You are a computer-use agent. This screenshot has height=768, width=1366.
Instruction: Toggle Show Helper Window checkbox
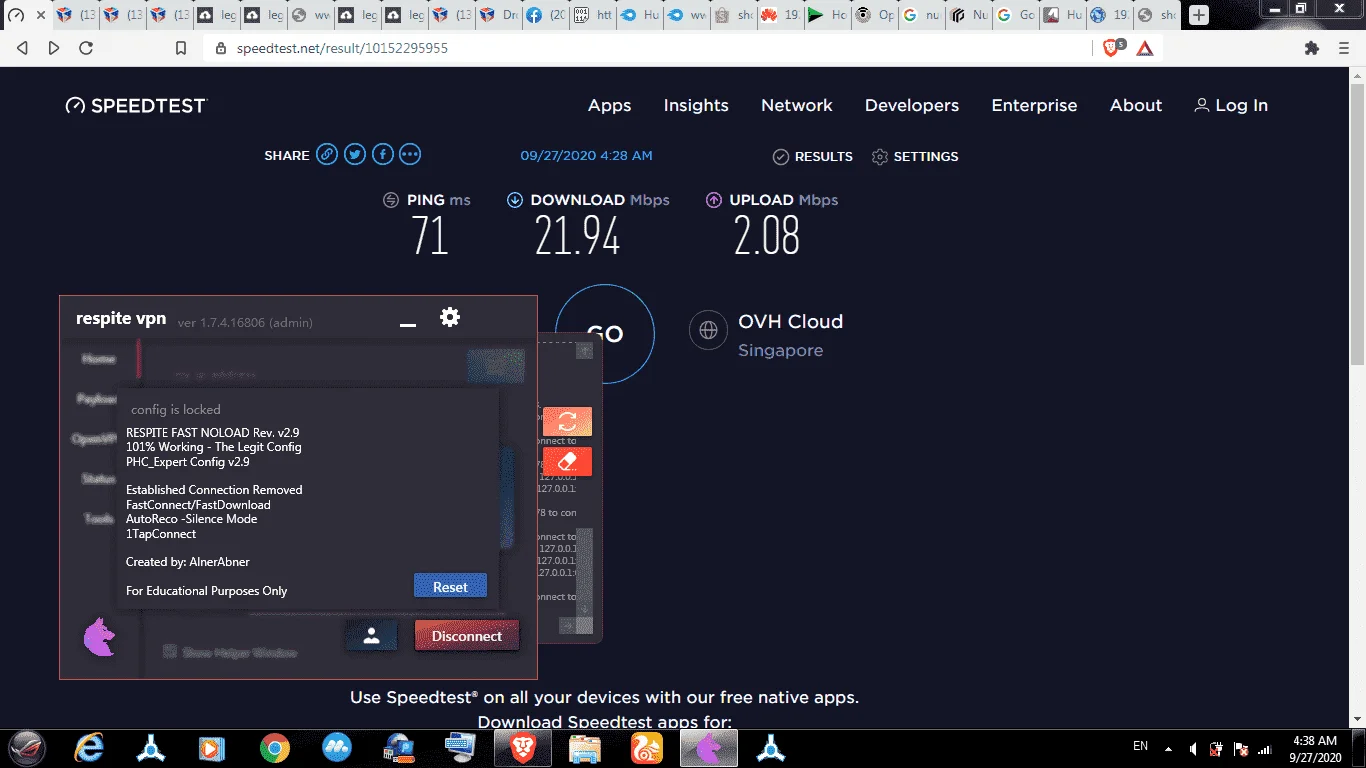(x=171, y=651)
